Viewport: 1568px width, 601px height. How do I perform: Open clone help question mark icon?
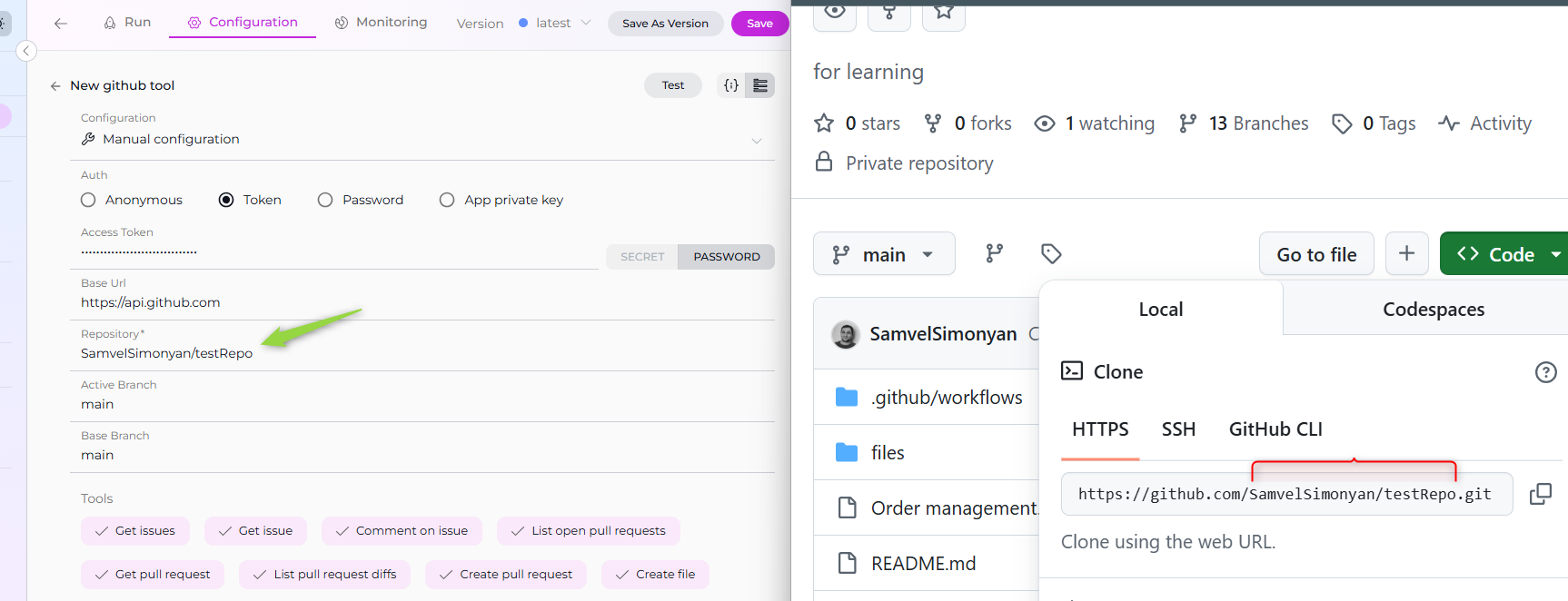click(x=1545, y=372)
